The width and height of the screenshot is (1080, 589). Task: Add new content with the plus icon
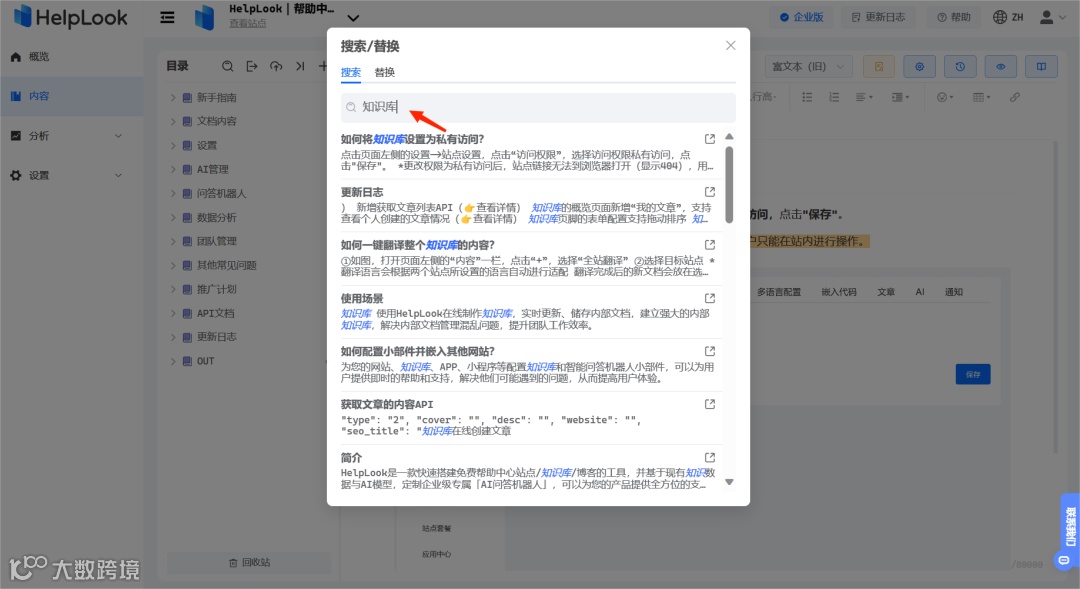[x=323, y=66]
